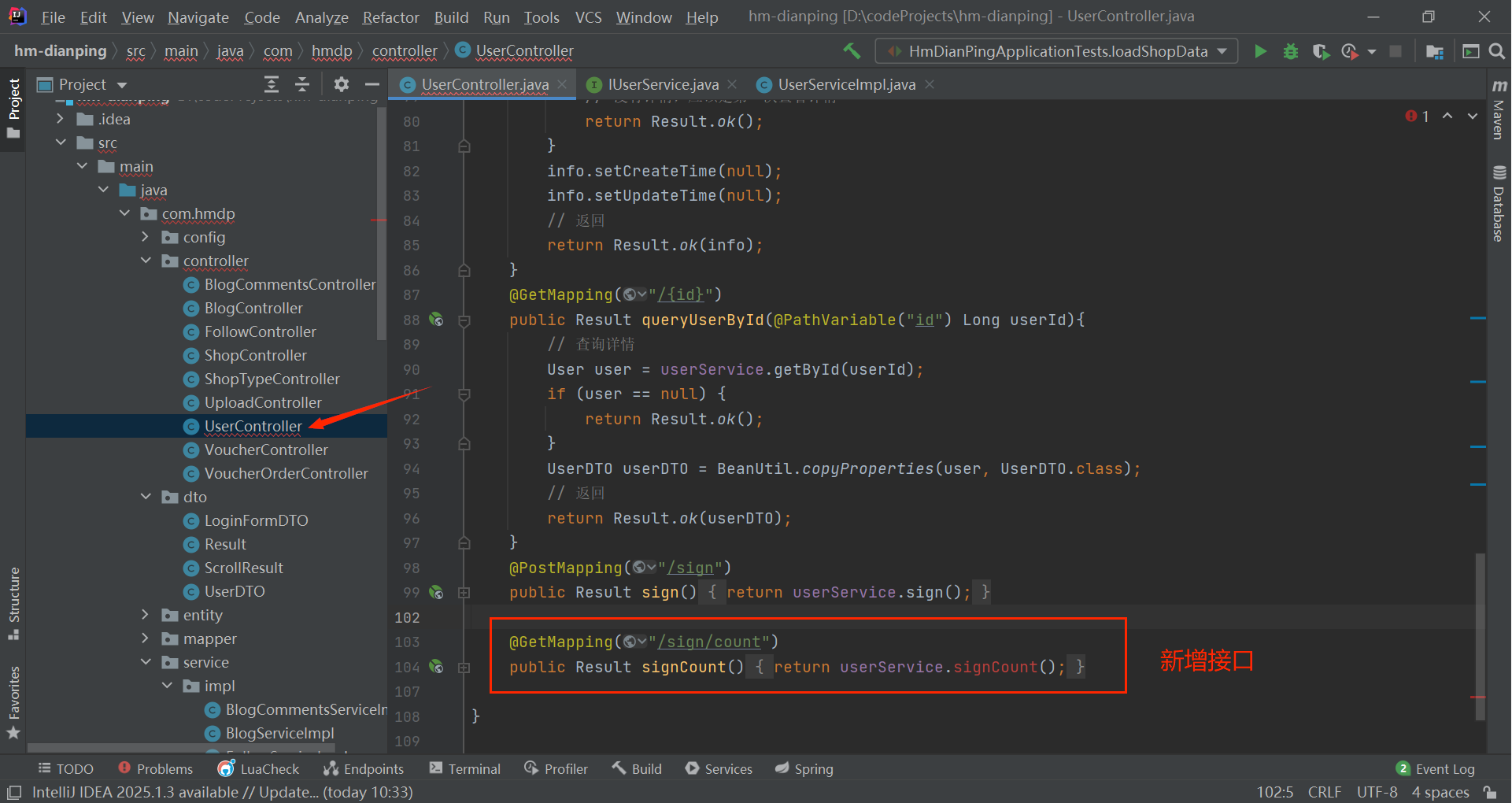Image resolution: width=1512 pixels, height=803 pixels.
Task: Open the Navigate menu
Action: [198, 17]
